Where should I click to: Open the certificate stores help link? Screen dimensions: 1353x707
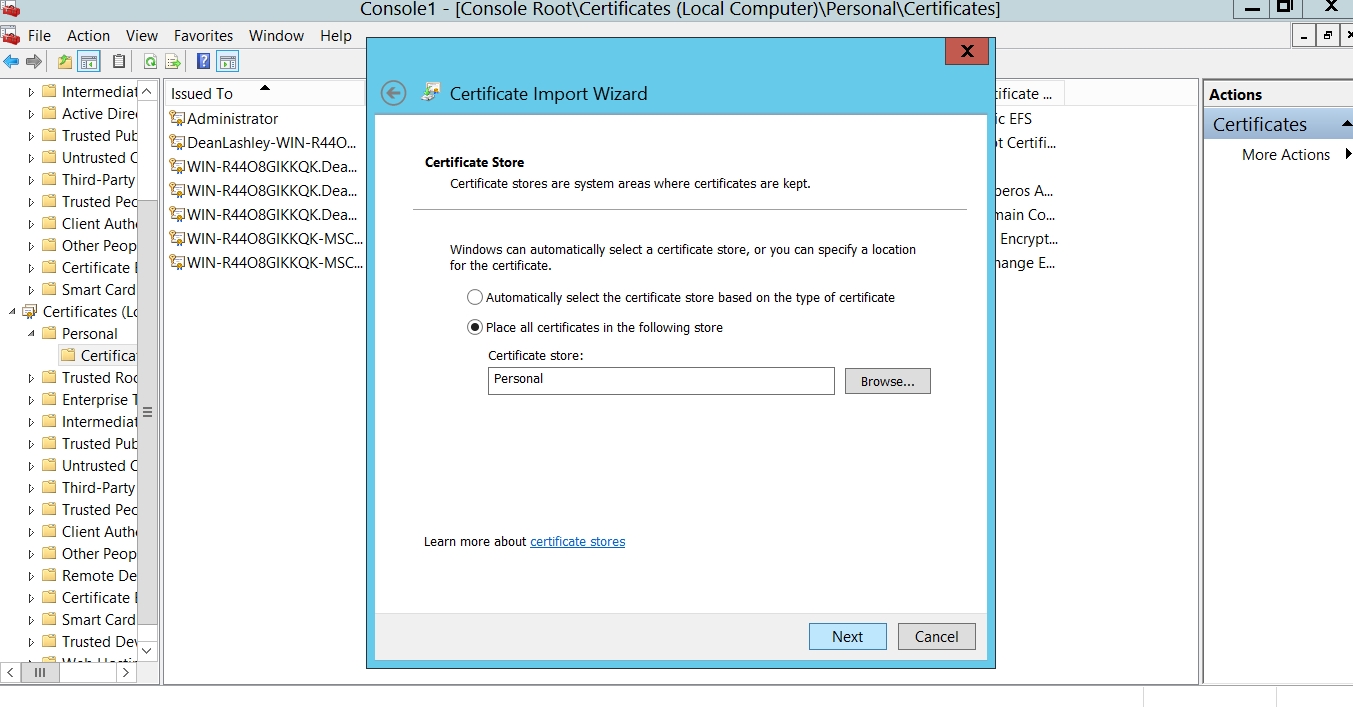pos(577,542)
